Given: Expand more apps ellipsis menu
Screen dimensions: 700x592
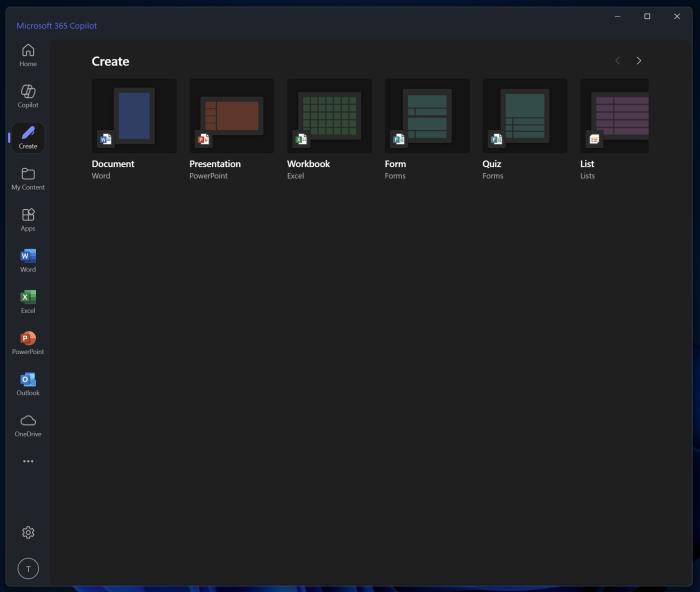Looking at the screenshot, I should click(28, 461).
